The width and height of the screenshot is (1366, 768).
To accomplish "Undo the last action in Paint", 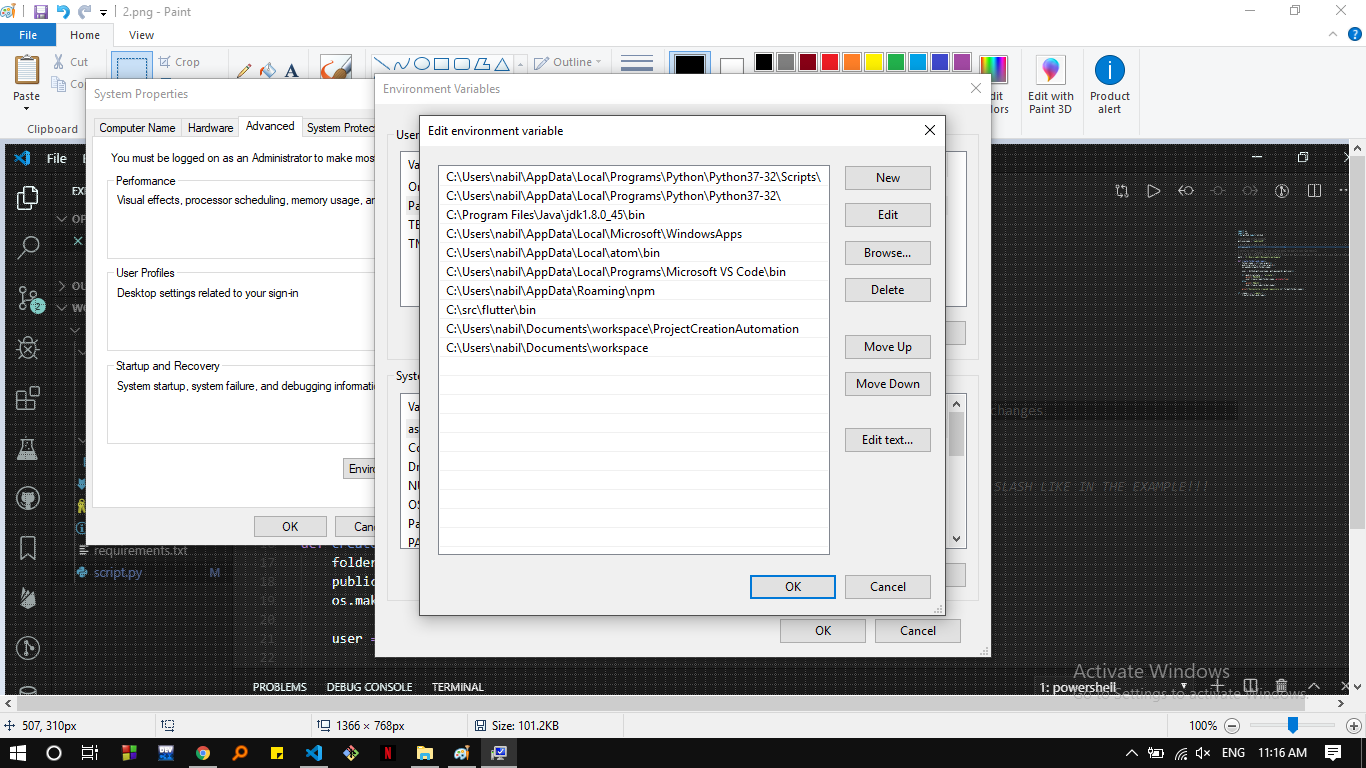I will pyautogui.click(x=63, y=12).
